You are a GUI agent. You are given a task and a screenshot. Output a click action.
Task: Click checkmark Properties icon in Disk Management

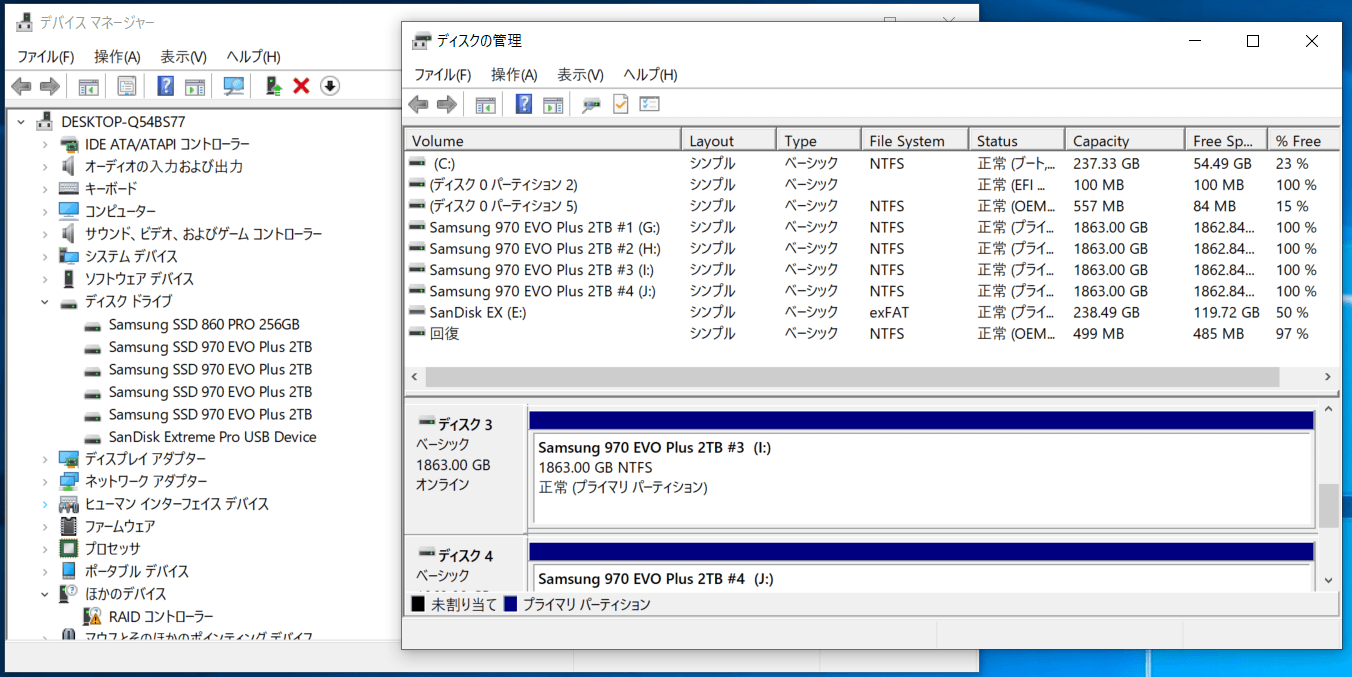pos(620,104)
